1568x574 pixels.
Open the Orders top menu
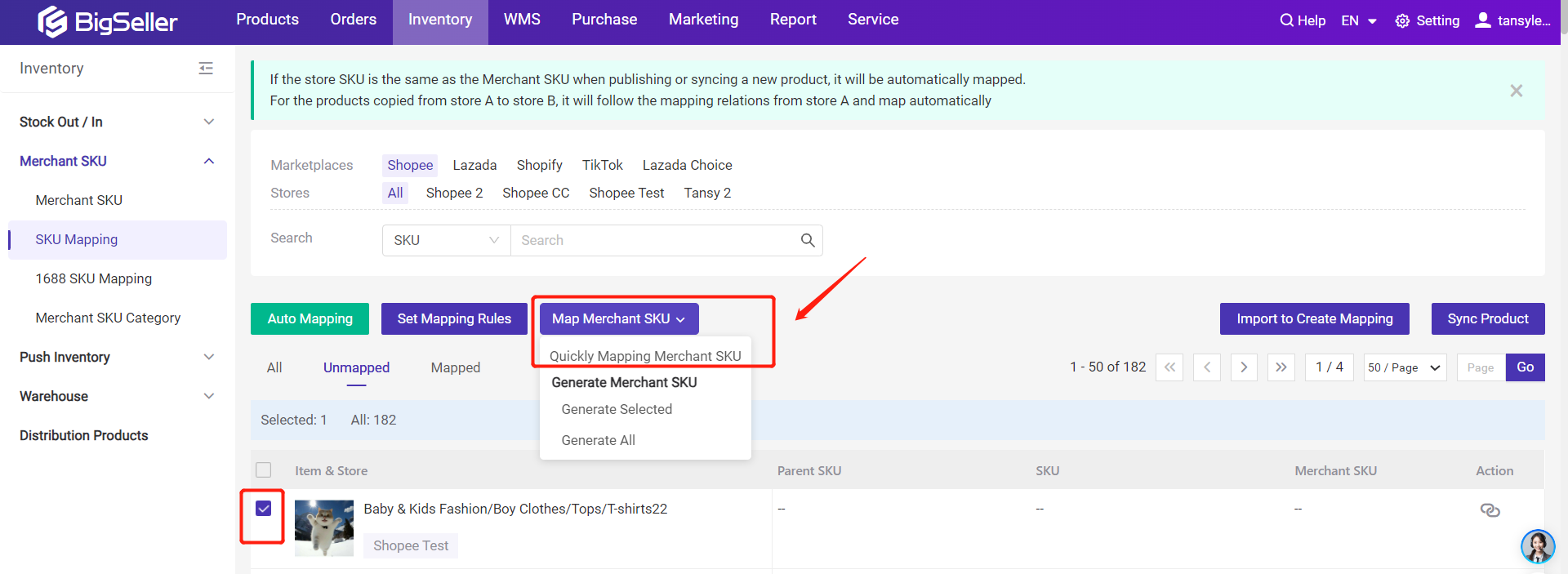pos(354,20)
